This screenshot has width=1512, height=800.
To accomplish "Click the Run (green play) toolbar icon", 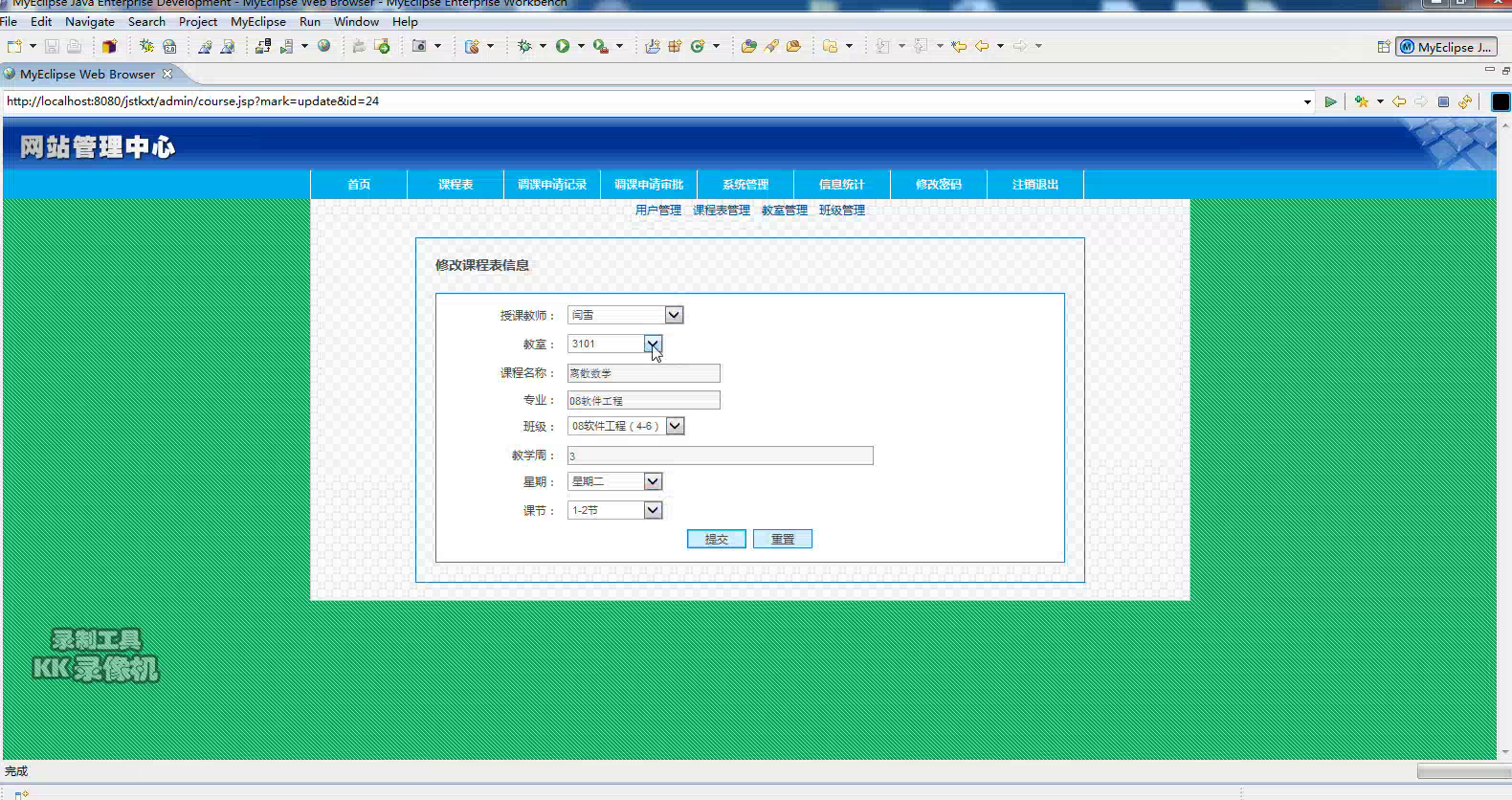I will [x=563, y=46].
